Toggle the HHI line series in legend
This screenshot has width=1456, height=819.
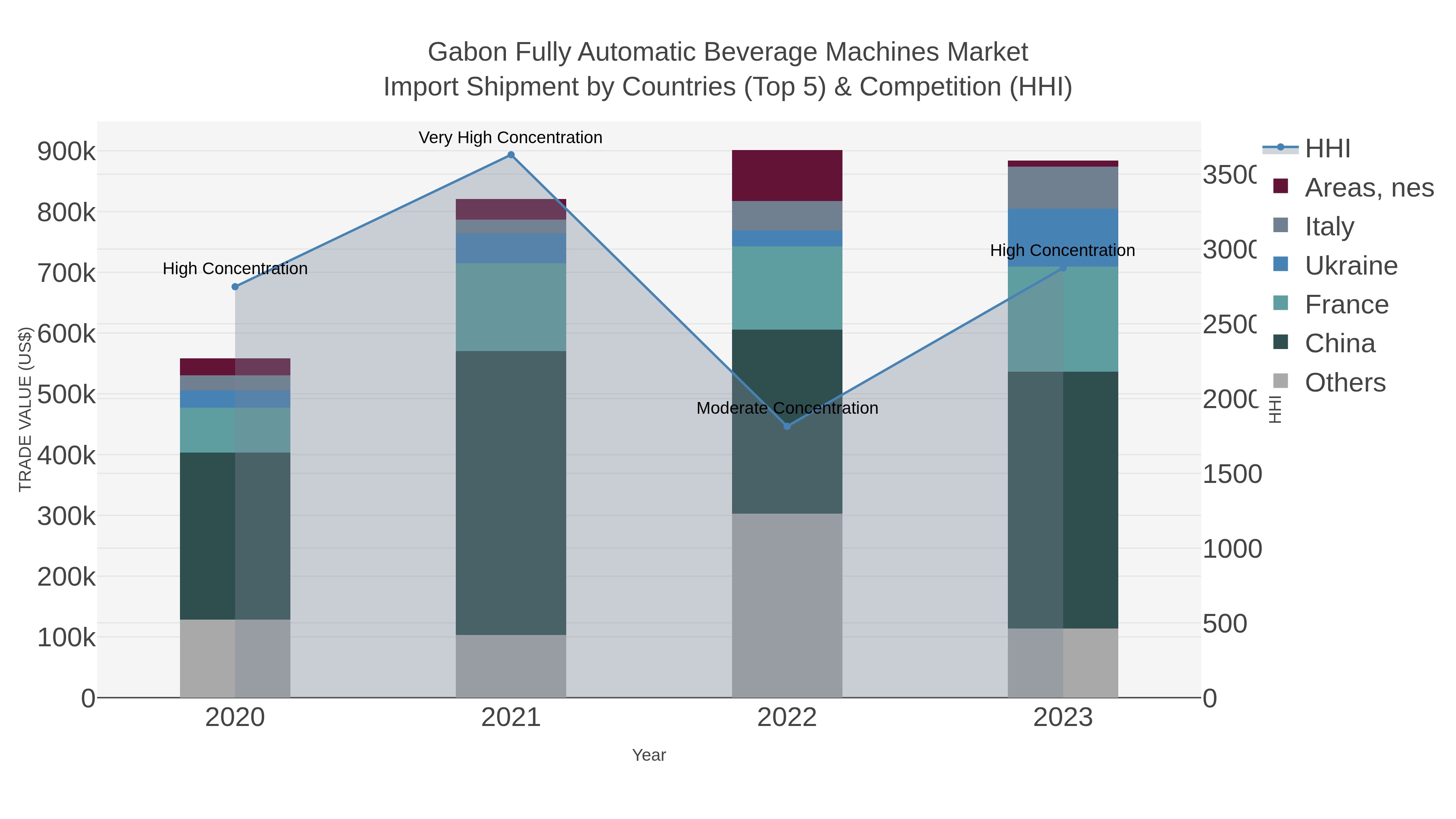(x=1306, y=148)
